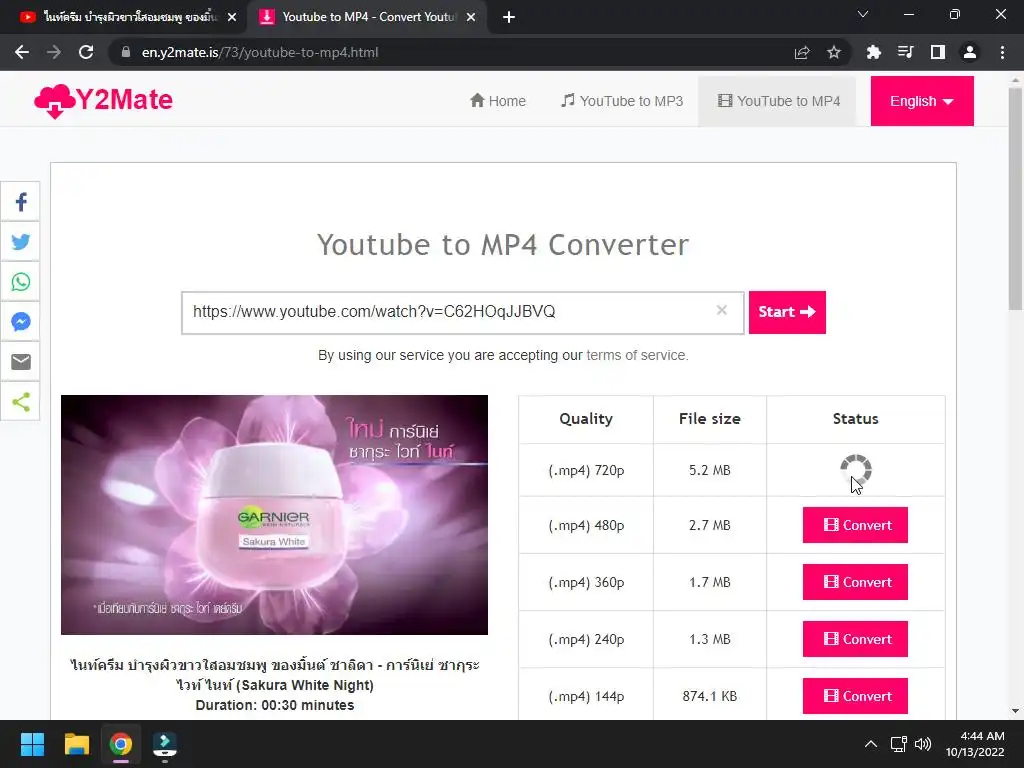Open the volume icon in system tray
This screenshot has height=768, width=1024.
tap(923, 744)
